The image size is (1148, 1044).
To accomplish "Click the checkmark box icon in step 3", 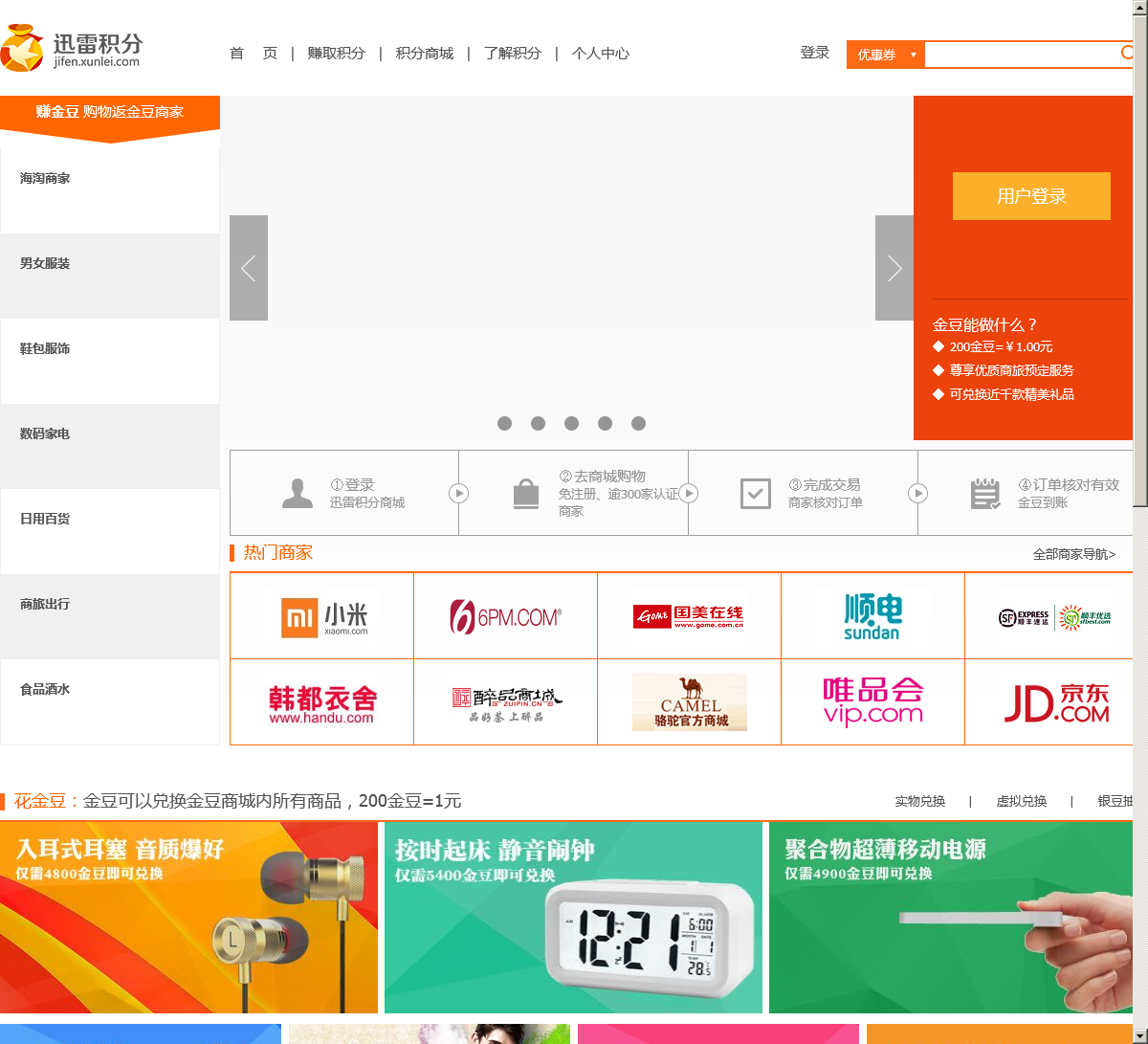I will pos(756,494).
